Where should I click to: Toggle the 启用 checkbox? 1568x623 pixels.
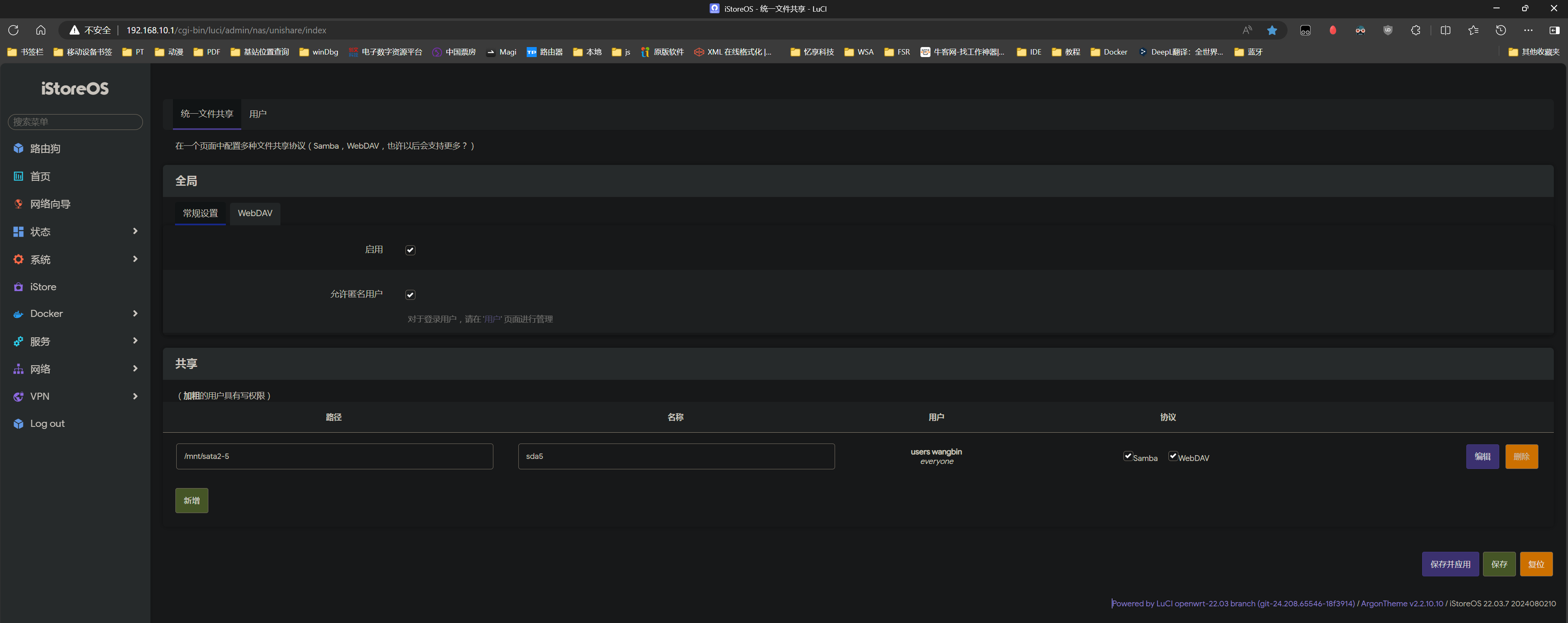[x=410, y=250]
